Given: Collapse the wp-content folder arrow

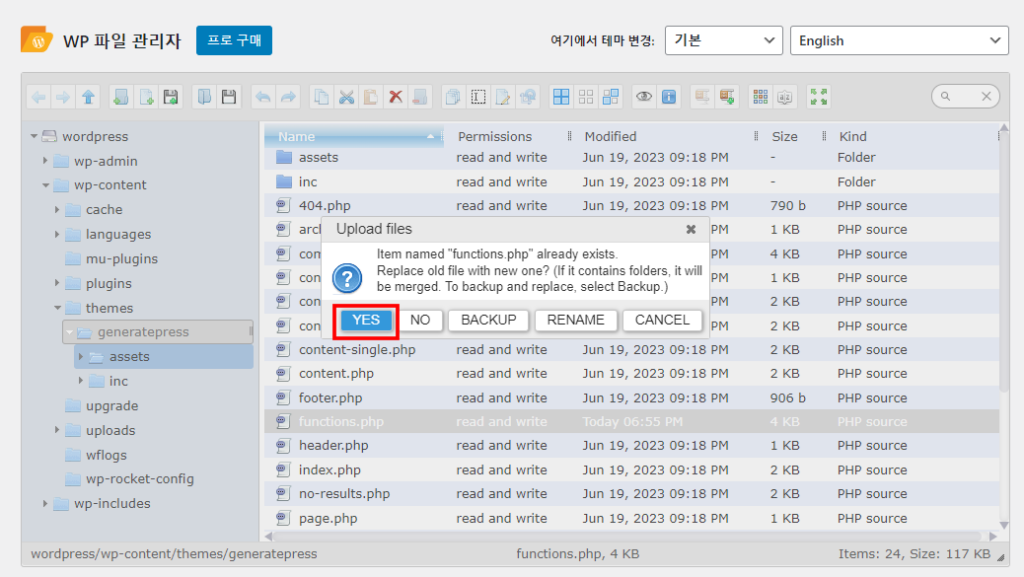Looking at the screenshot, I should pos(45,185).
